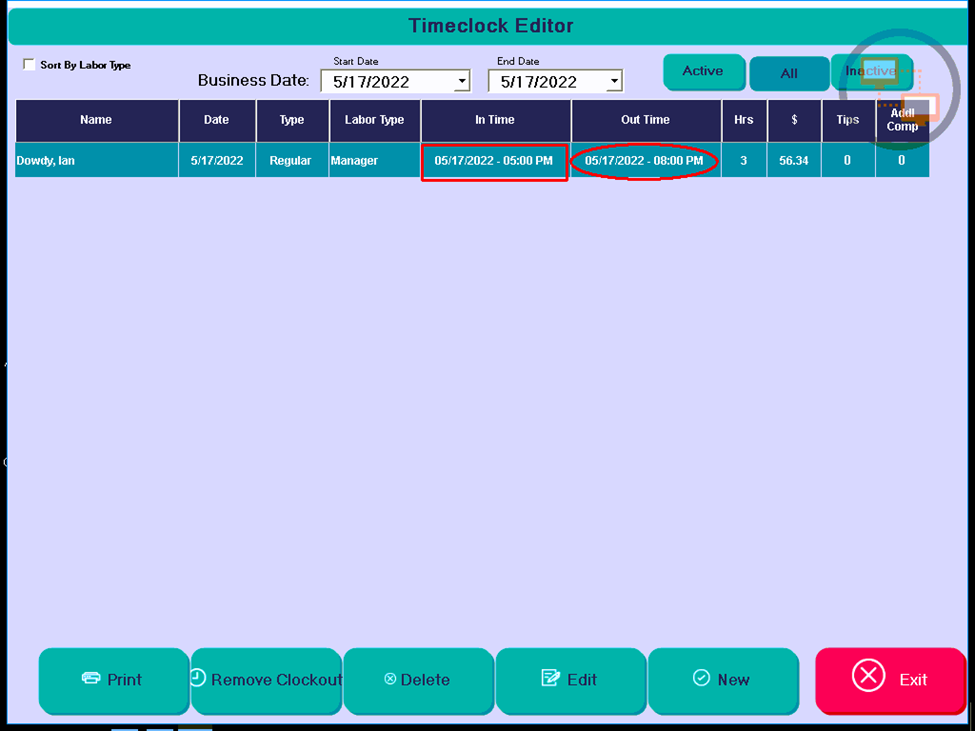The height and width of the screenshot is (731, 975).
Task: Click the $ column header
Action: pos(794,121)
